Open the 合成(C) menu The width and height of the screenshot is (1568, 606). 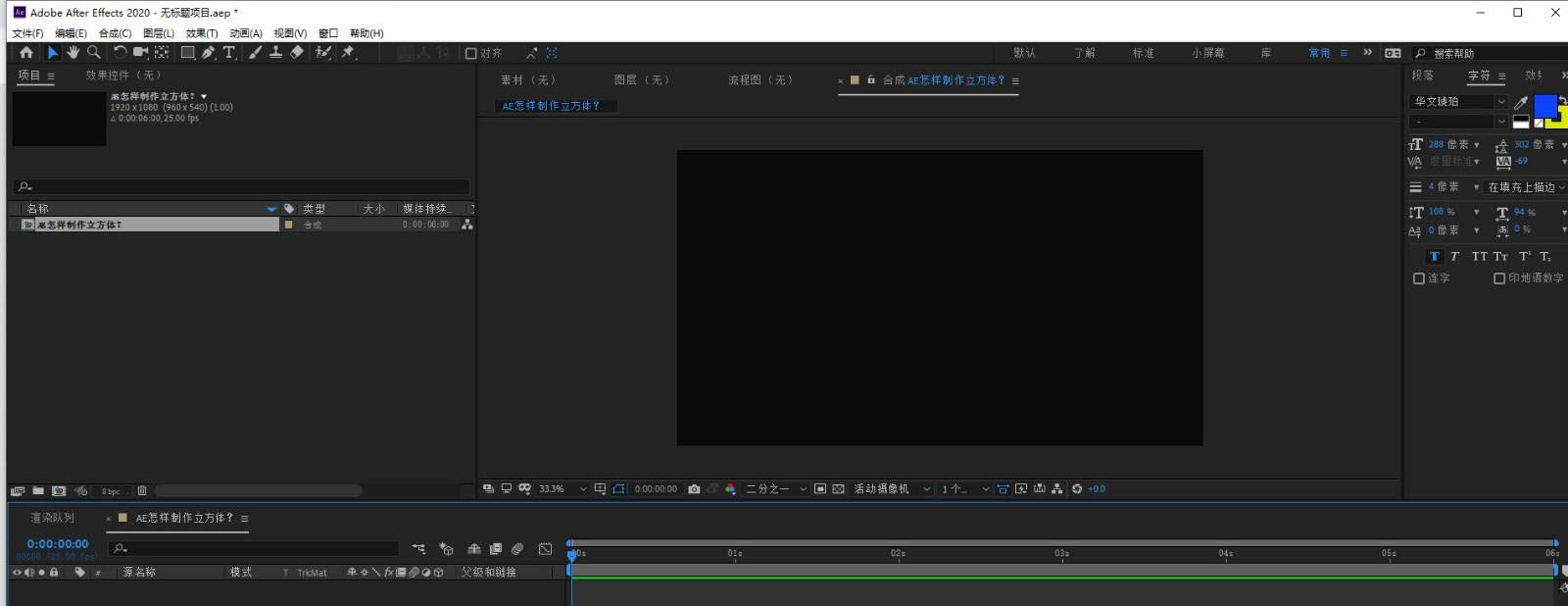pyautogui.click(x=115, y=33)
